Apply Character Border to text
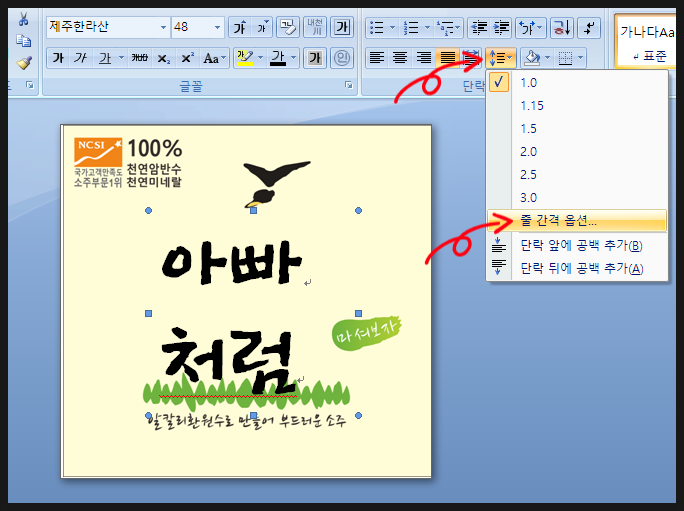This screenshot has height=511, width=684. click(342, 28)
